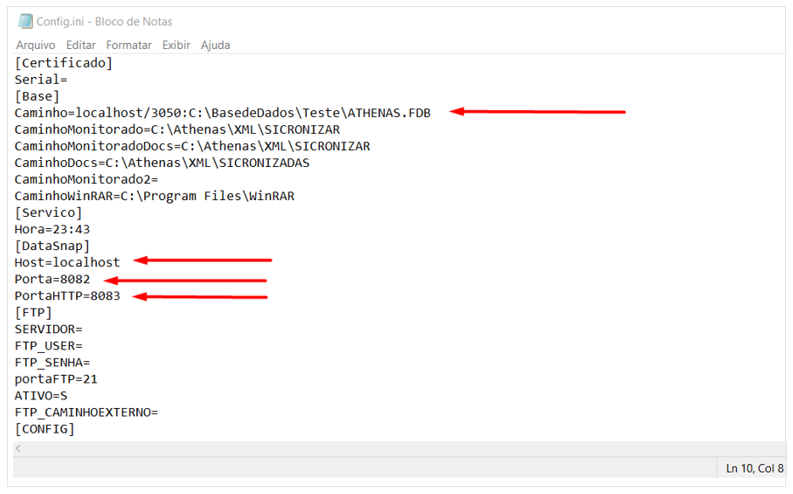
Task: Click the PortaHTTP=8083 line
Action: coord(67,296)
